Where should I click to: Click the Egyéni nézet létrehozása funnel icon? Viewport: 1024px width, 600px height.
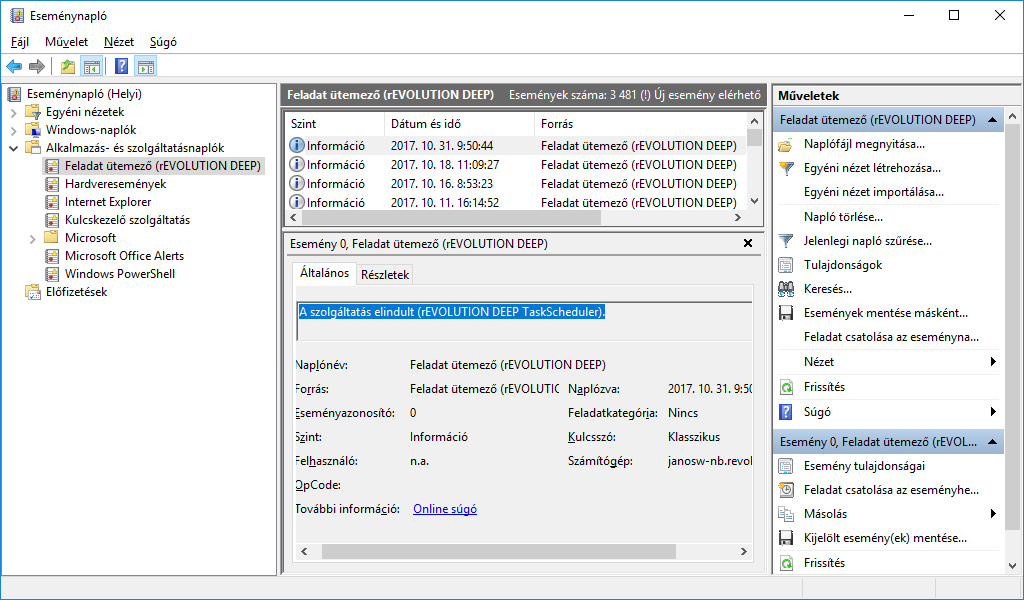(x=786, y=168)
